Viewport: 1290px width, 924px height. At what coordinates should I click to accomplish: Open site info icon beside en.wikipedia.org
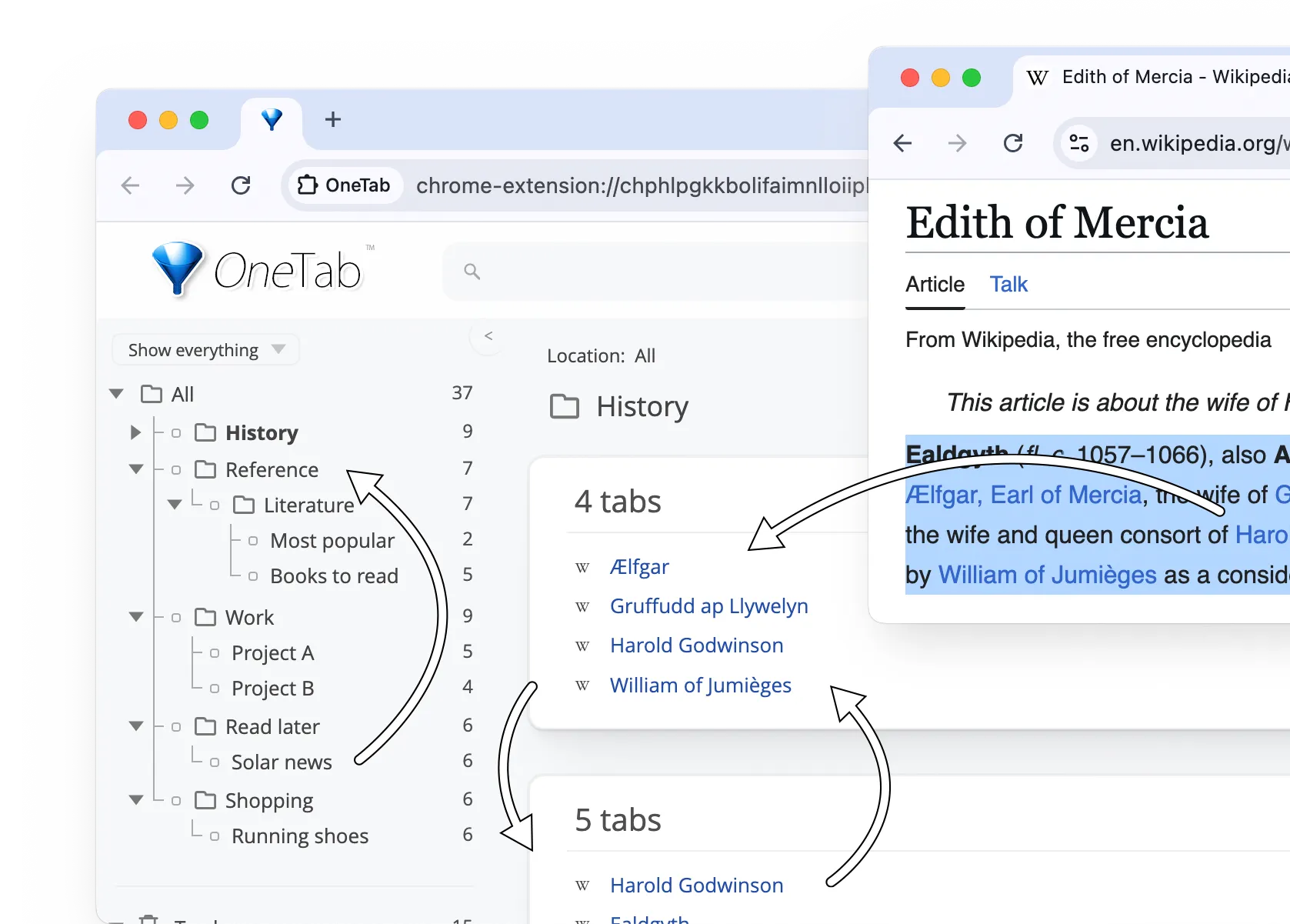click(x=1079, y=143)
